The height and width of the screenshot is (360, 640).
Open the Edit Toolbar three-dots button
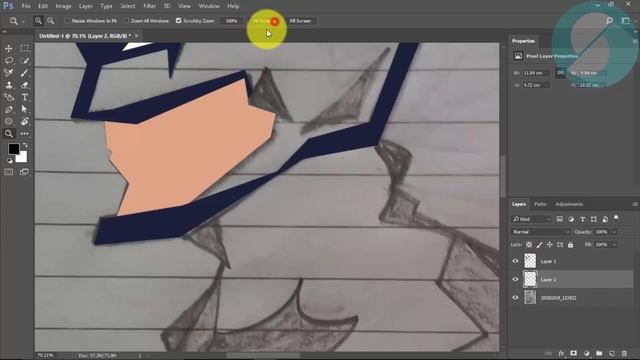tap(24, 133)
